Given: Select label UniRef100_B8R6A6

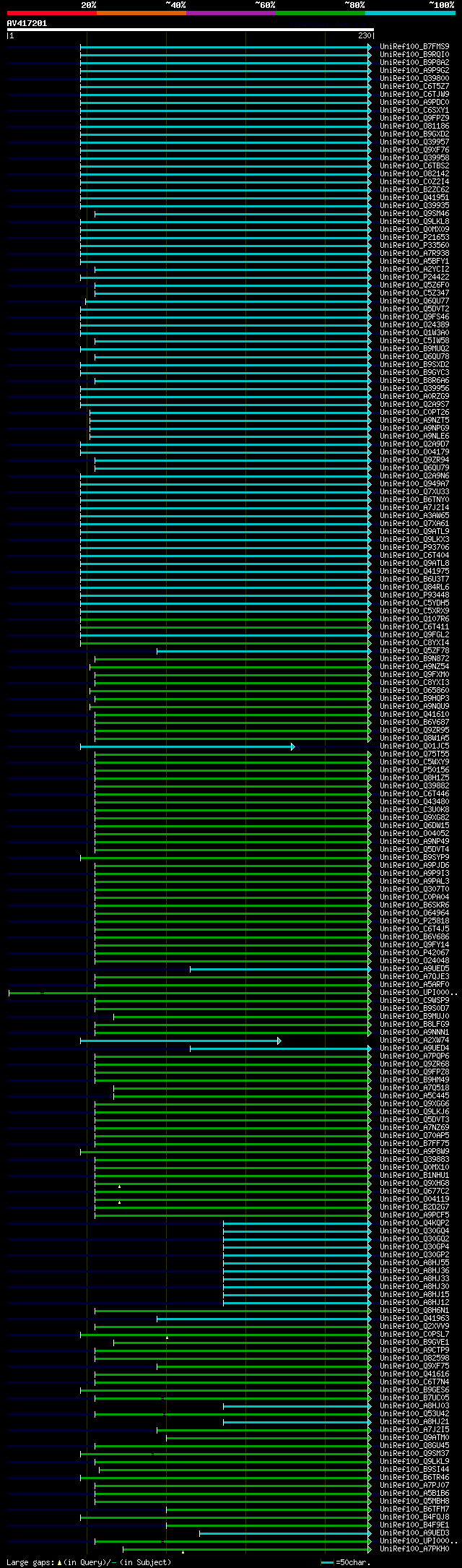Looking at the screenshot, I should pos(414,381).
